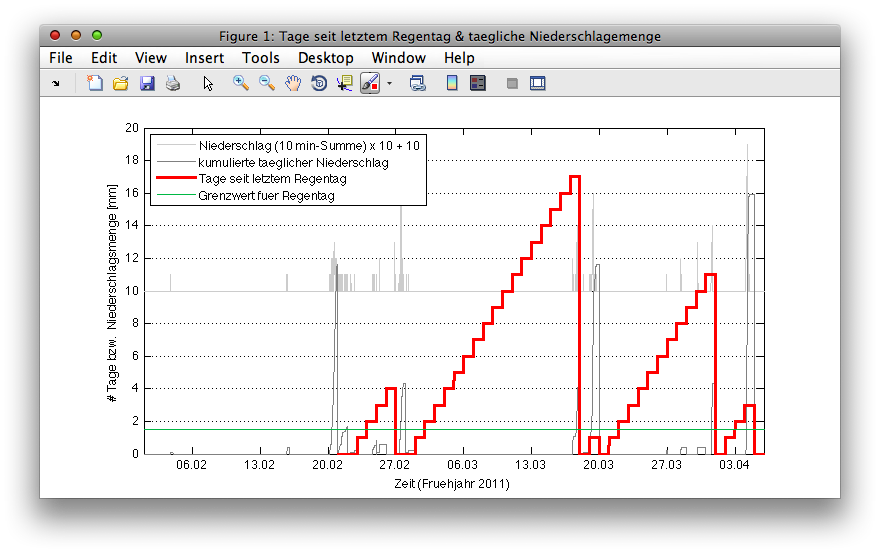Select the Zoom In magnifier tool

pyautogui.click(x=241, y=84)
